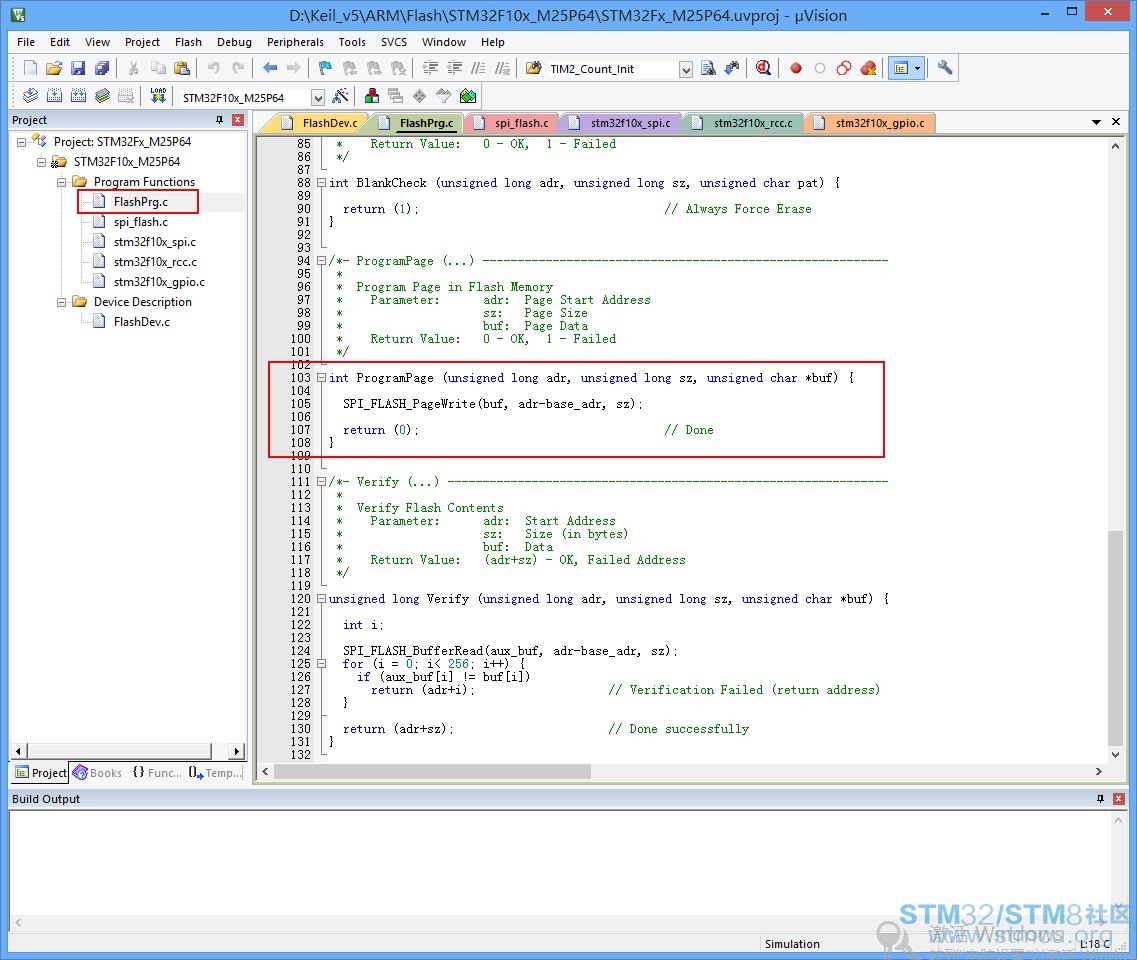Rebuild all target files icon
Screen dimensions: 1137x960
pyautogui.click(x=78, y=96)
